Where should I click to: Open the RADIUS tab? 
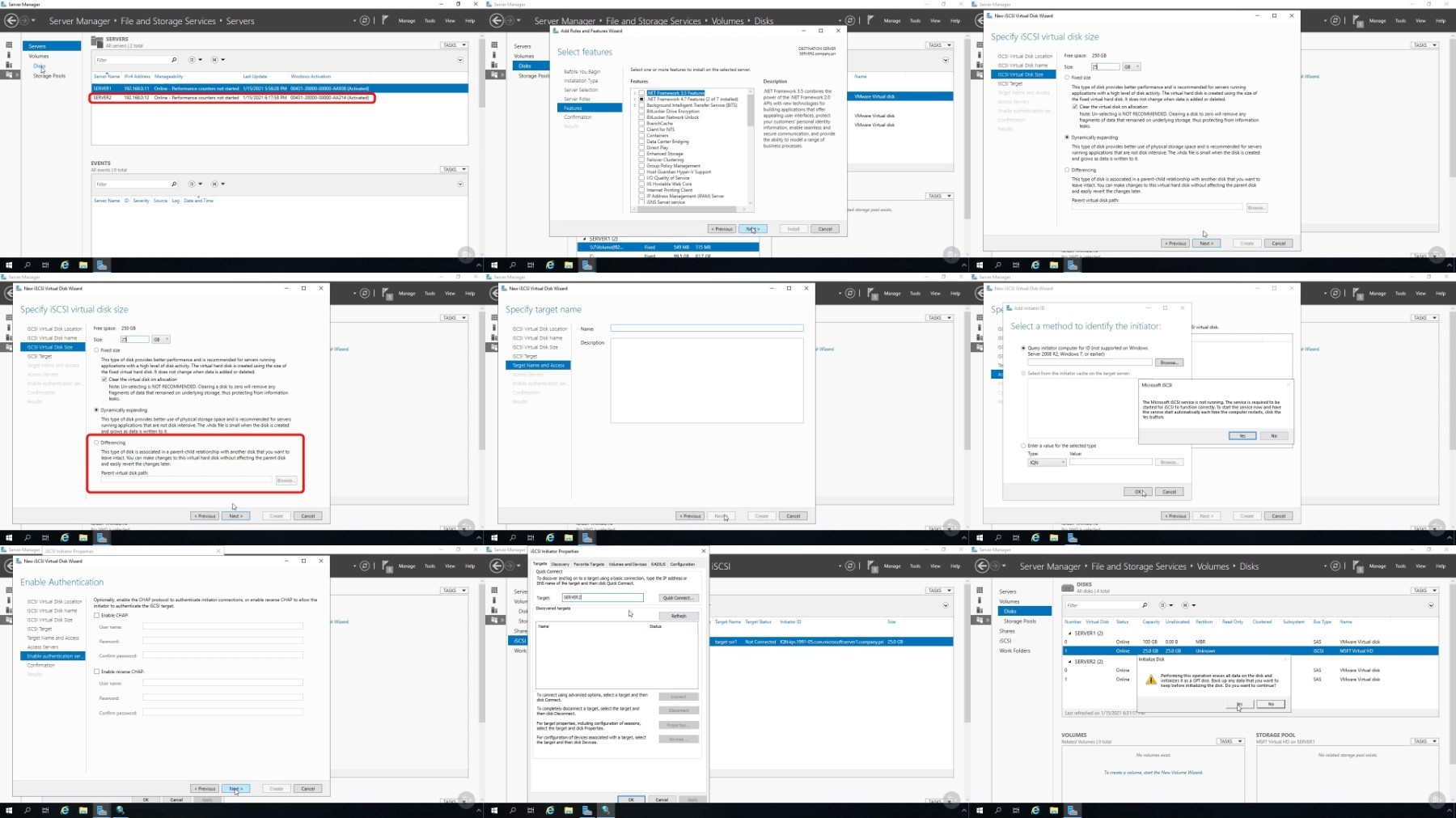[658, 564]
